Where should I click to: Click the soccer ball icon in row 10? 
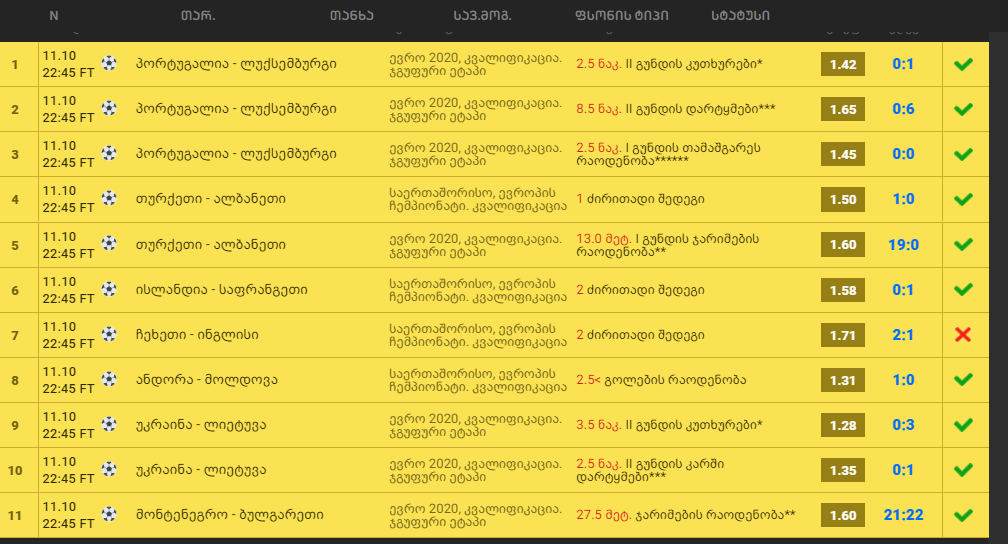pyautogui.click(x=109, y=469)
